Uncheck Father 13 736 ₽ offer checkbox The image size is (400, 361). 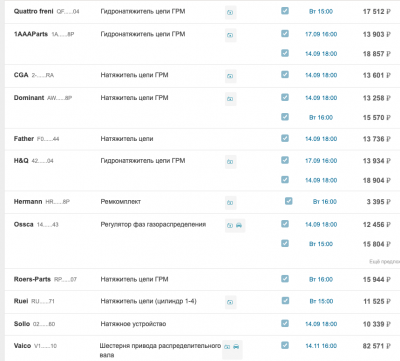tap(285, 138)
